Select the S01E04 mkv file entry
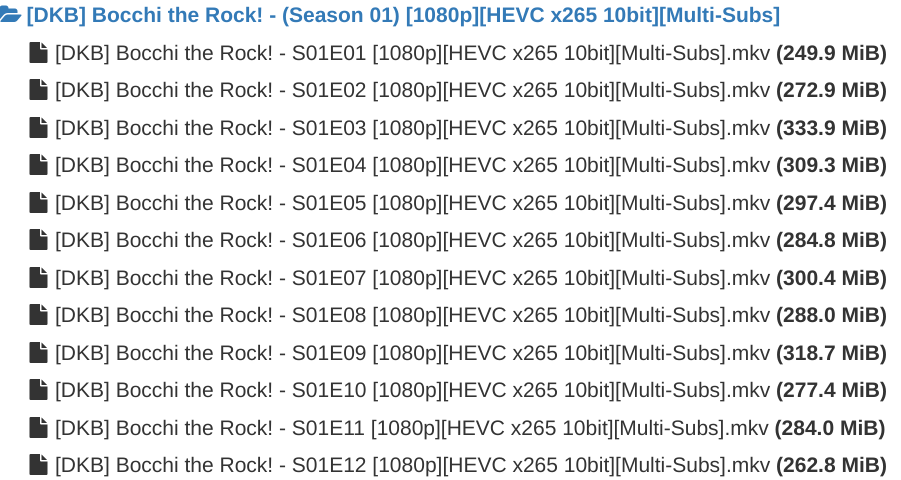This screenshot has width=901, height=480. (412, 165)
